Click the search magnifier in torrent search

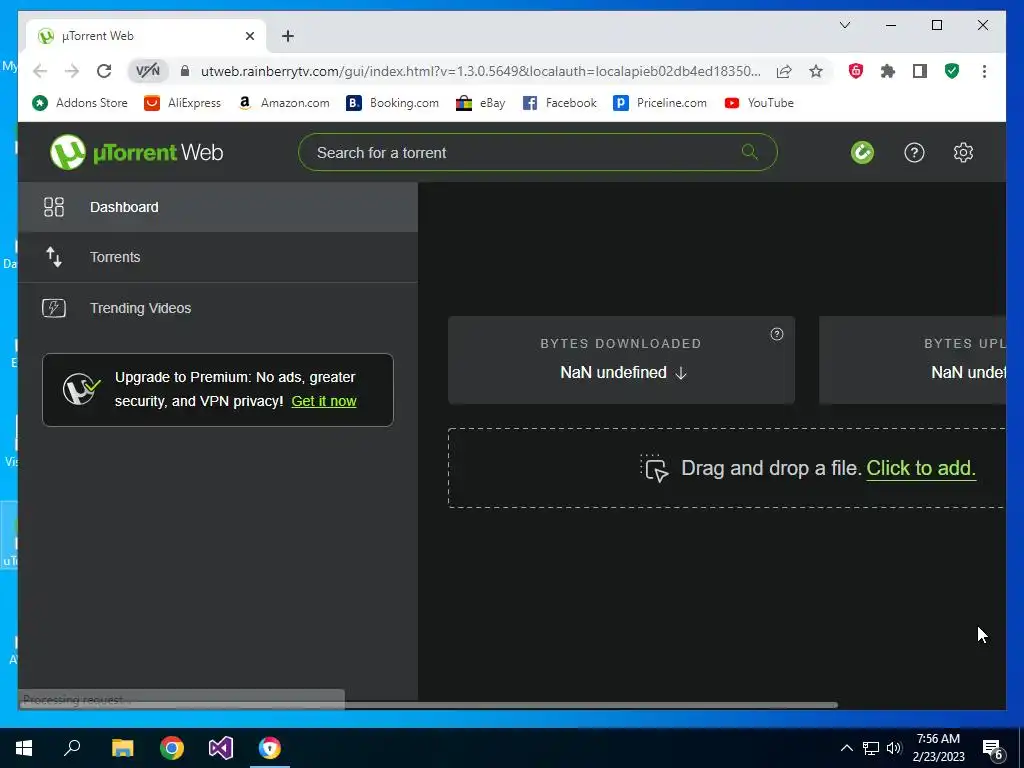[x=749, y=152]
